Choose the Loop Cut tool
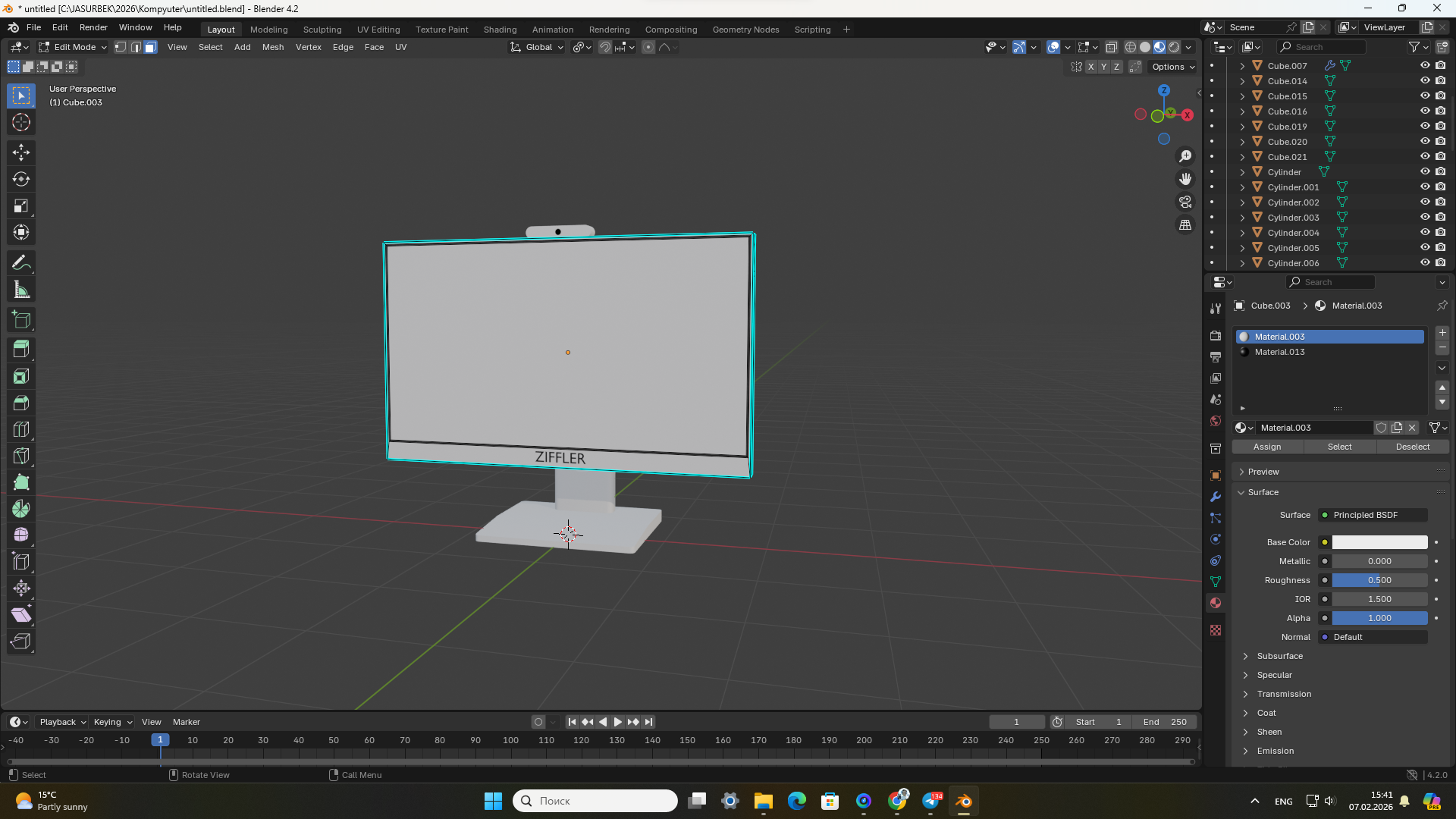 click(x=21, y=429)
